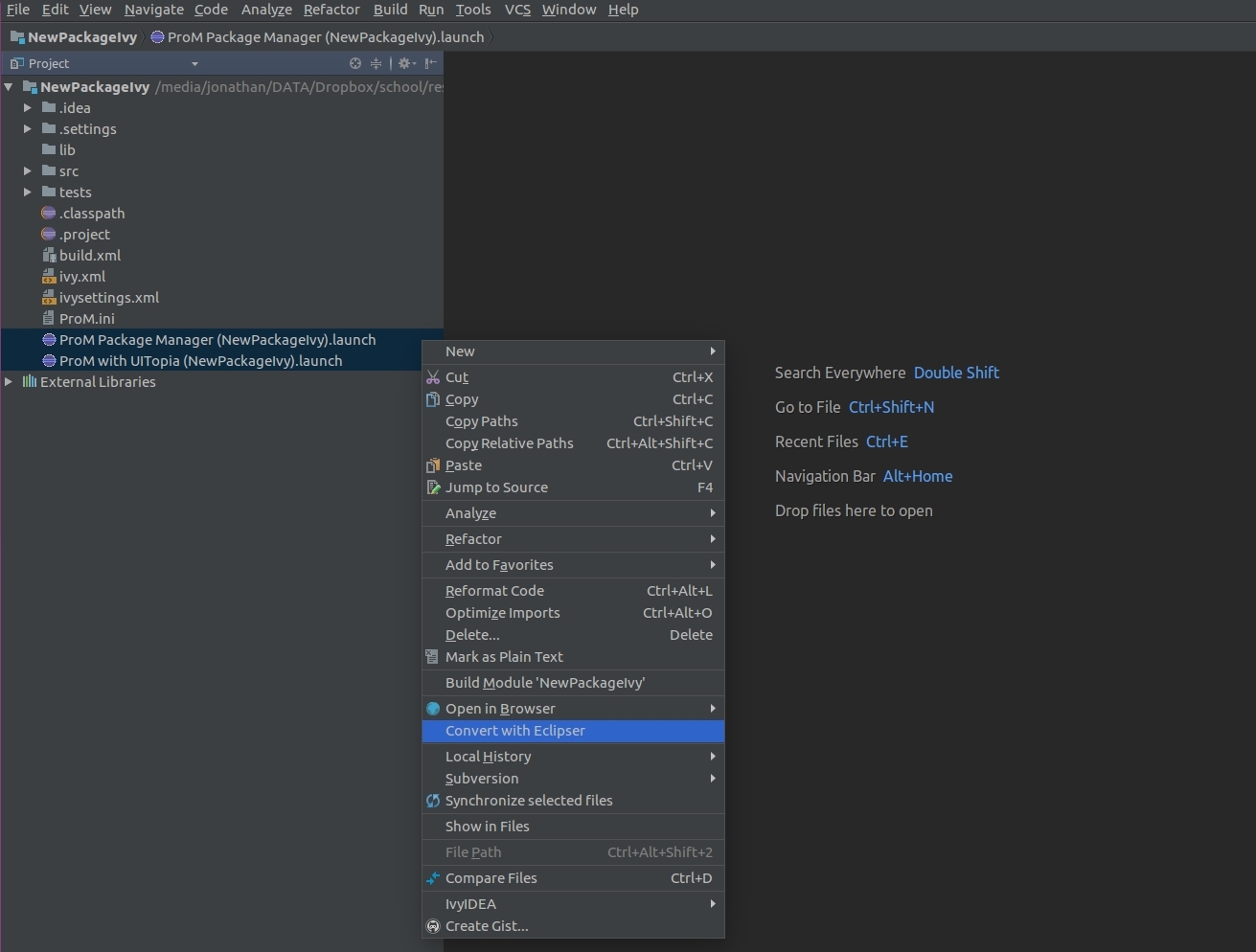Image resolution: width=1256 pixels, height=952 pixels.
Task: Choose Optimize Imports
Action: [x=573, y=613]
